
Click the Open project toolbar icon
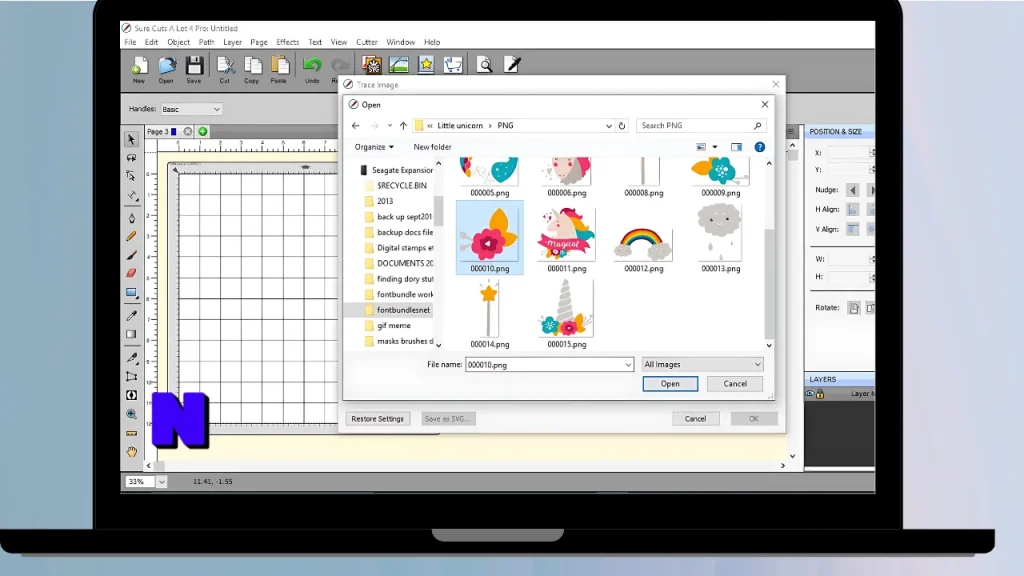click(167, 66)
